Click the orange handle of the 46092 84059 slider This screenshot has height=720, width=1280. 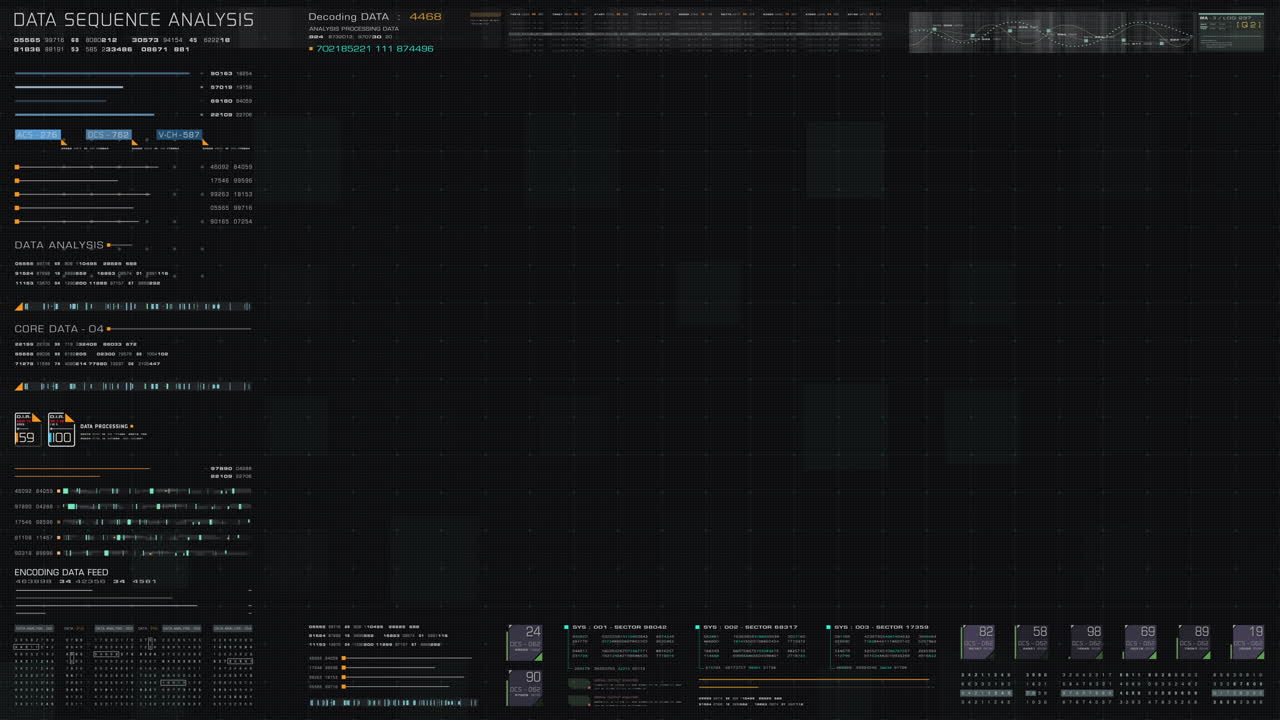coord(17,167)
